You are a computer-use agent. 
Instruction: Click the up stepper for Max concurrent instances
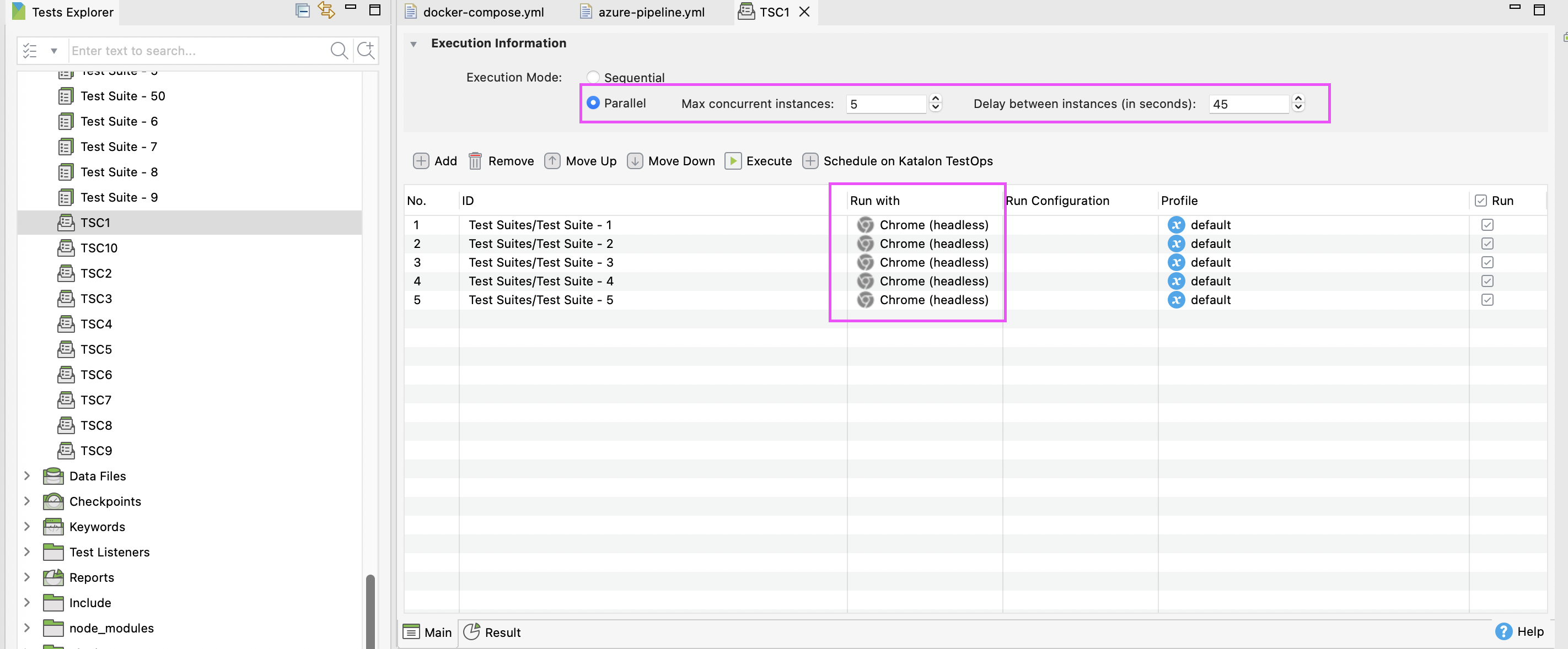click(x=935, y=100)
